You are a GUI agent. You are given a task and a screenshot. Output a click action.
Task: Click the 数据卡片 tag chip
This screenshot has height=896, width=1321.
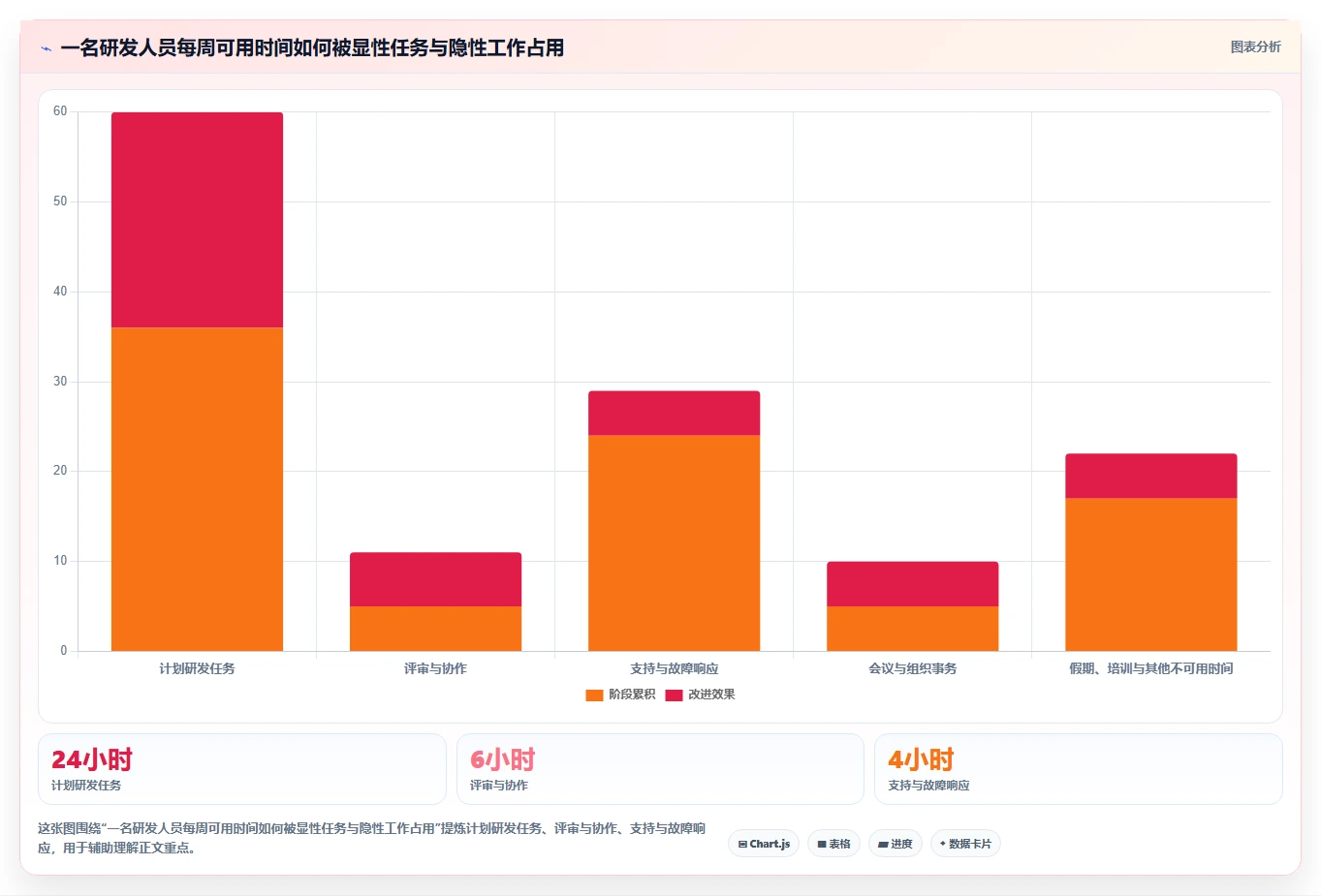point(965,844)
